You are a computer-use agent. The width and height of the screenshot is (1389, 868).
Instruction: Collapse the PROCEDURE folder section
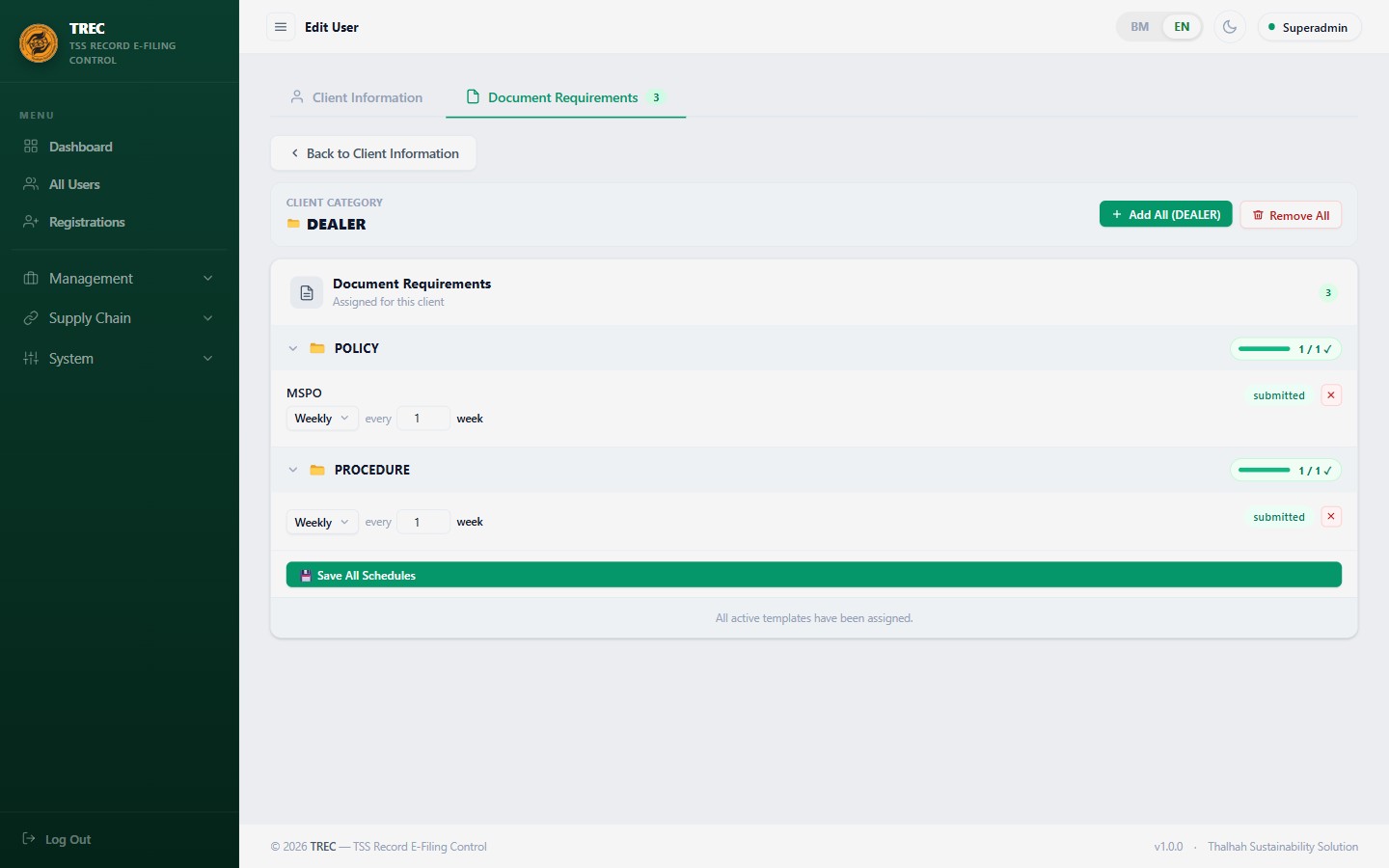[293, 470]
